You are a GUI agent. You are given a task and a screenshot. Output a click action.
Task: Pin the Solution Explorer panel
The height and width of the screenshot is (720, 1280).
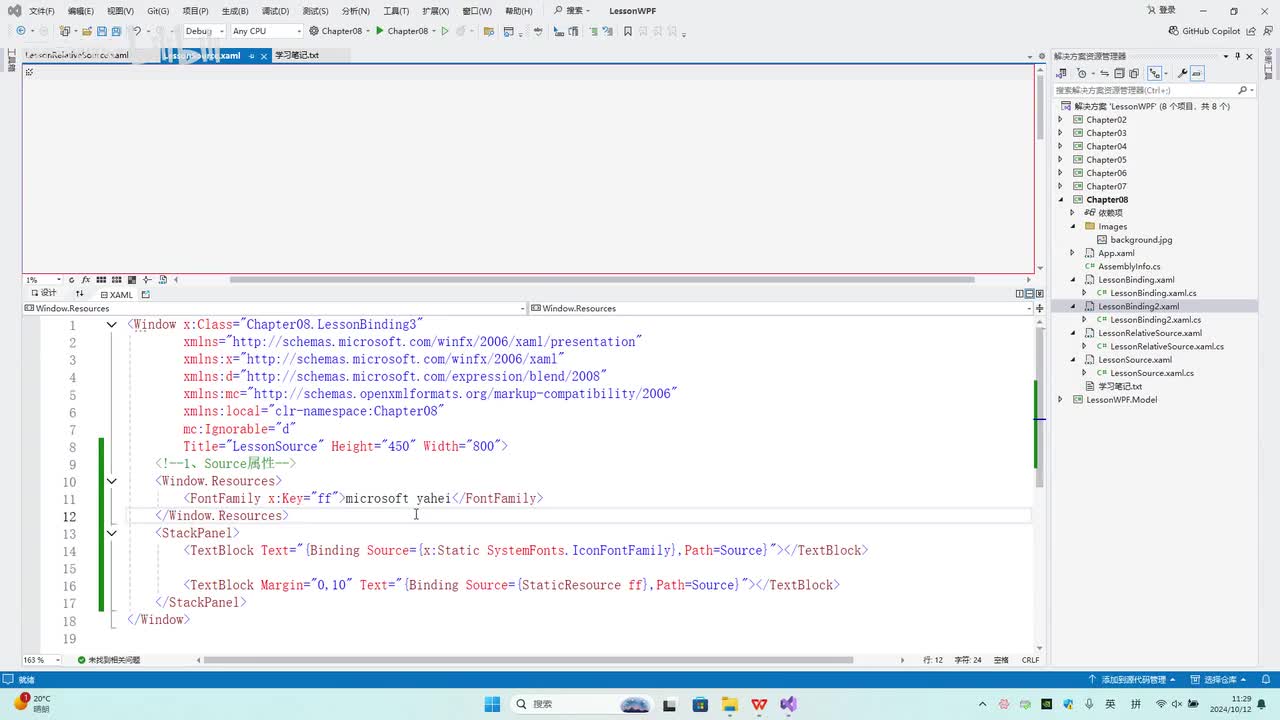tap(1237, 56)
